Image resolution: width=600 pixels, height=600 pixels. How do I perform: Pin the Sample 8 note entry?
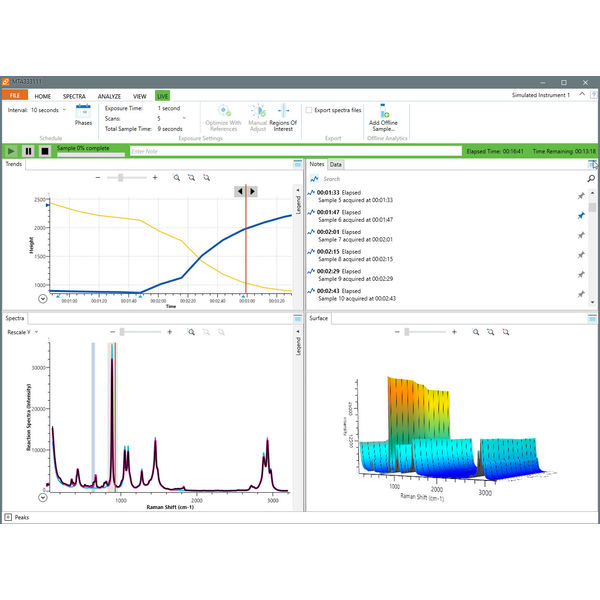point(580,254)
